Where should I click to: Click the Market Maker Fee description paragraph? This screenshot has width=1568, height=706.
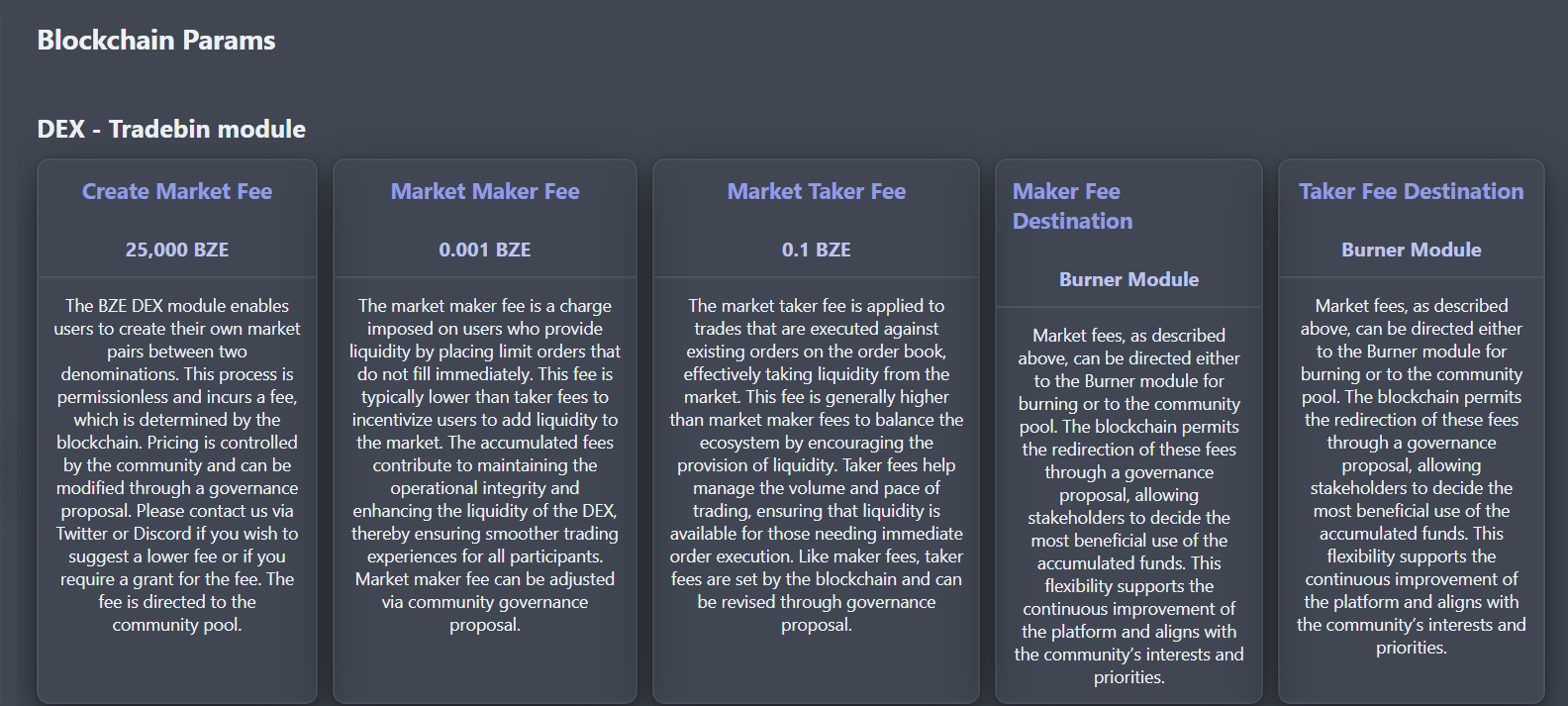pyautogui.click(x=485, y=465)
